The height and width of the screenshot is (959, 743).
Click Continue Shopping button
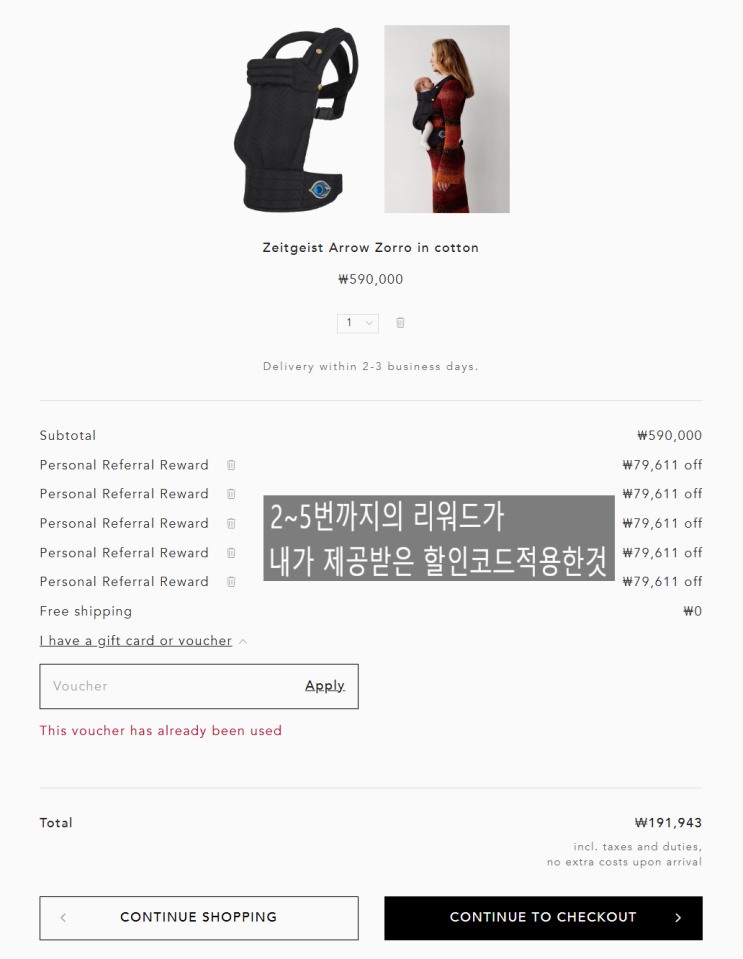tap(199, 917)
